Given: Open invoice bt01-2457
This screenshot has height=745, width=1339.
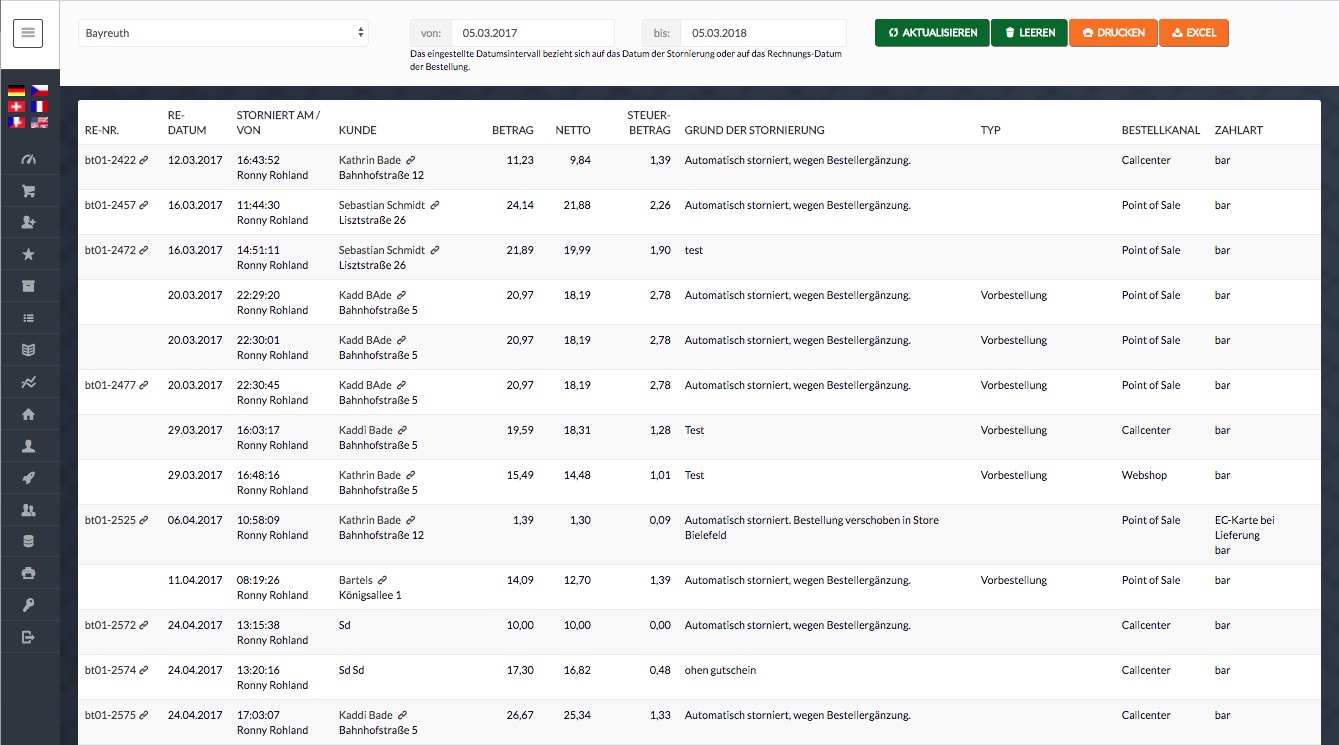Looking at the screenshot, I should click(x=110, y=205).
